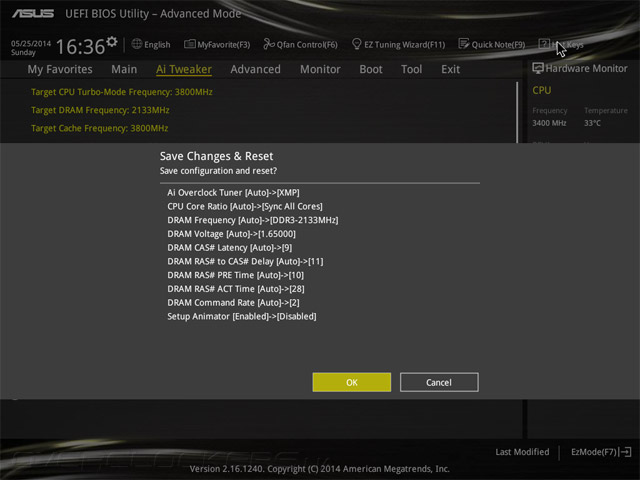Click the Frequency label in Hardware Monitor
This screenshot has width=640, height=480.
click(549, 111)
